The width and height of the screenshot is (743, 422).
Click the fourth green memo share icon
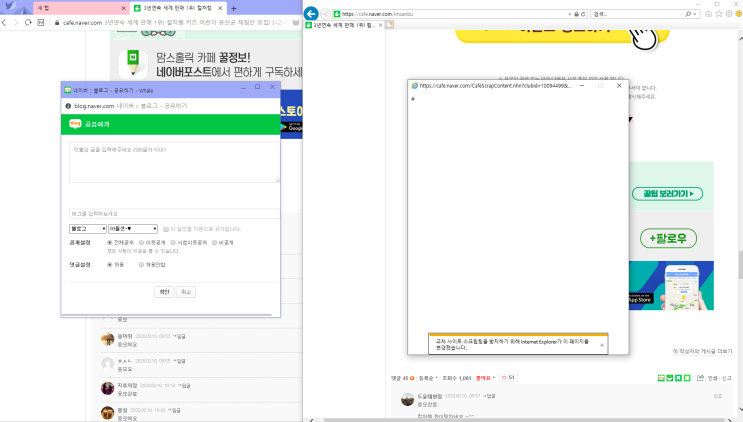coord(688,378)
